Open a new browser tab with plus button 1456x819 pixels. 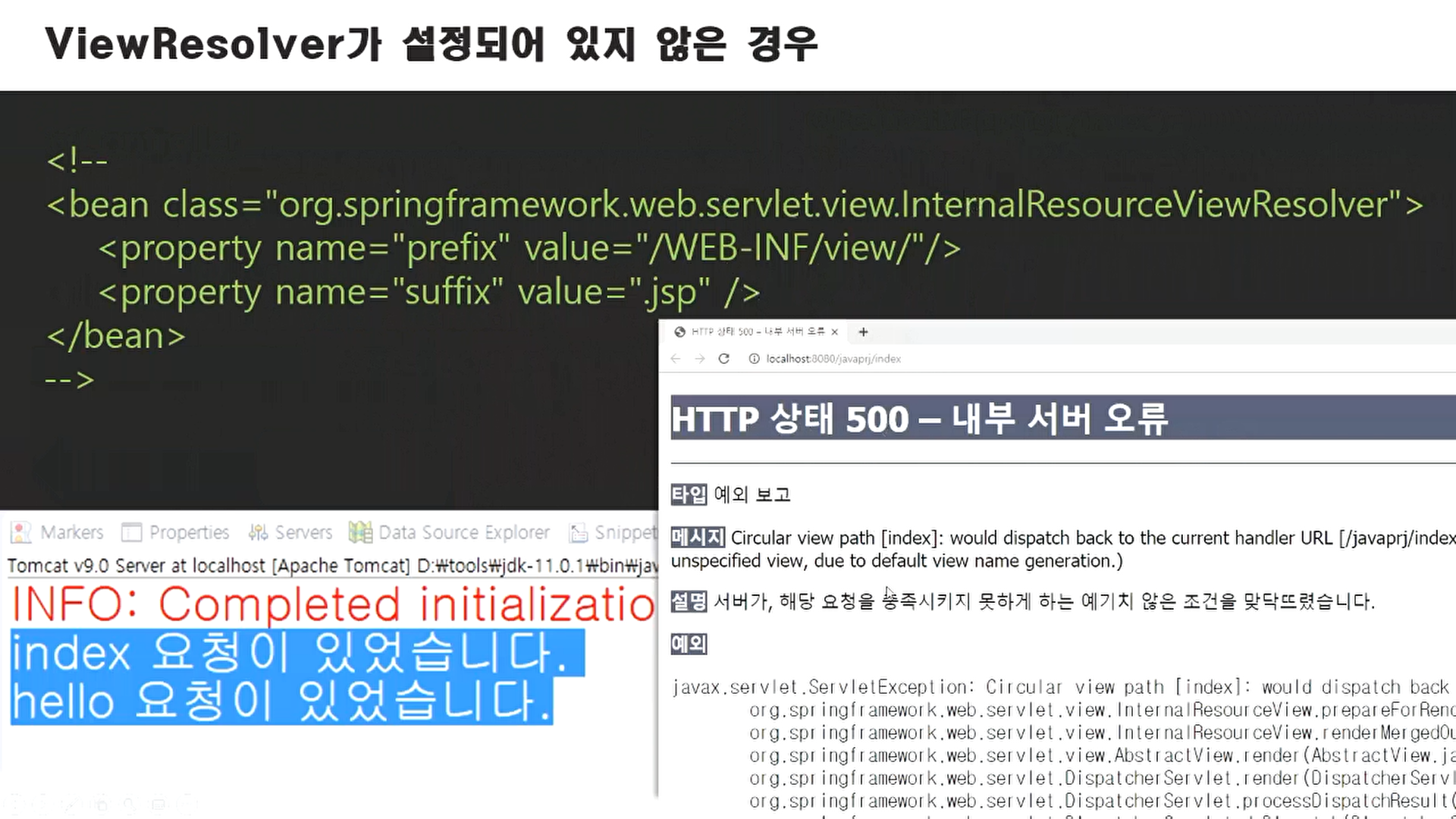tap(863, 332)
